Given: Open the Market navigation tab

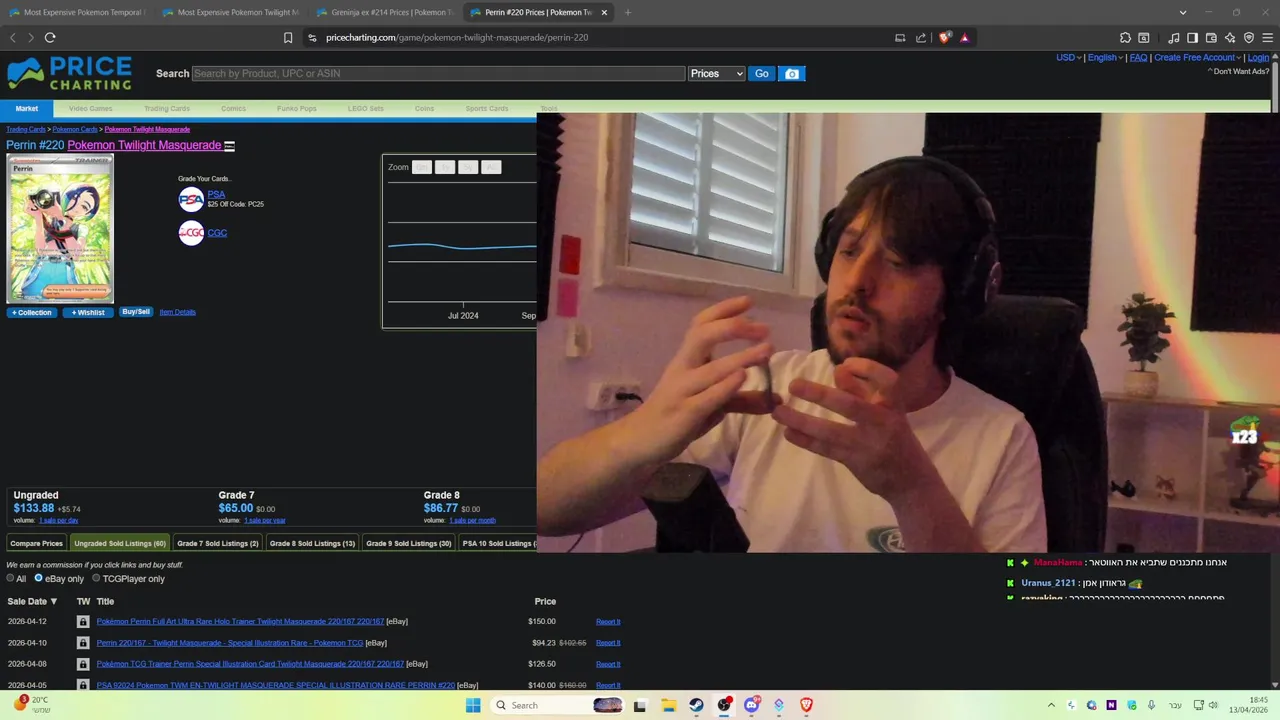Looking at the screenshot, I should click(27, 108).
